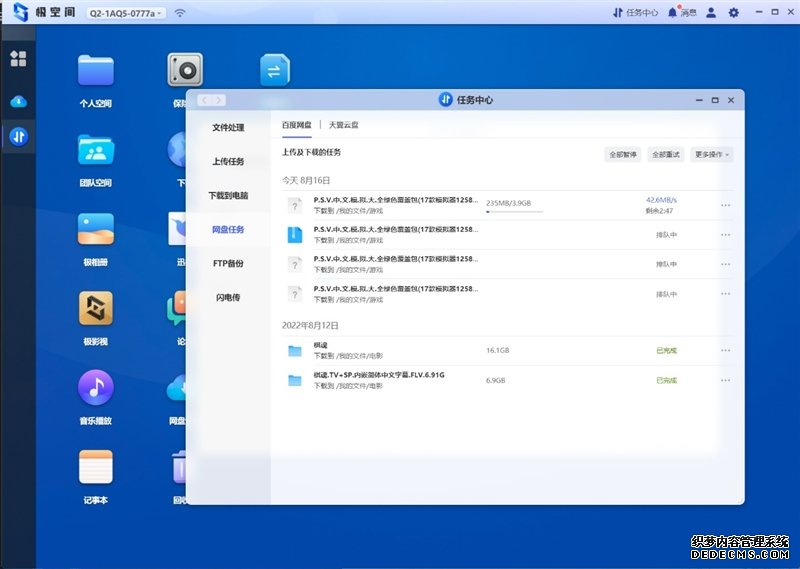Viewport: 800px width, 569px height.
Task: Launch the 极影视 video app
Action: [95, 308]
